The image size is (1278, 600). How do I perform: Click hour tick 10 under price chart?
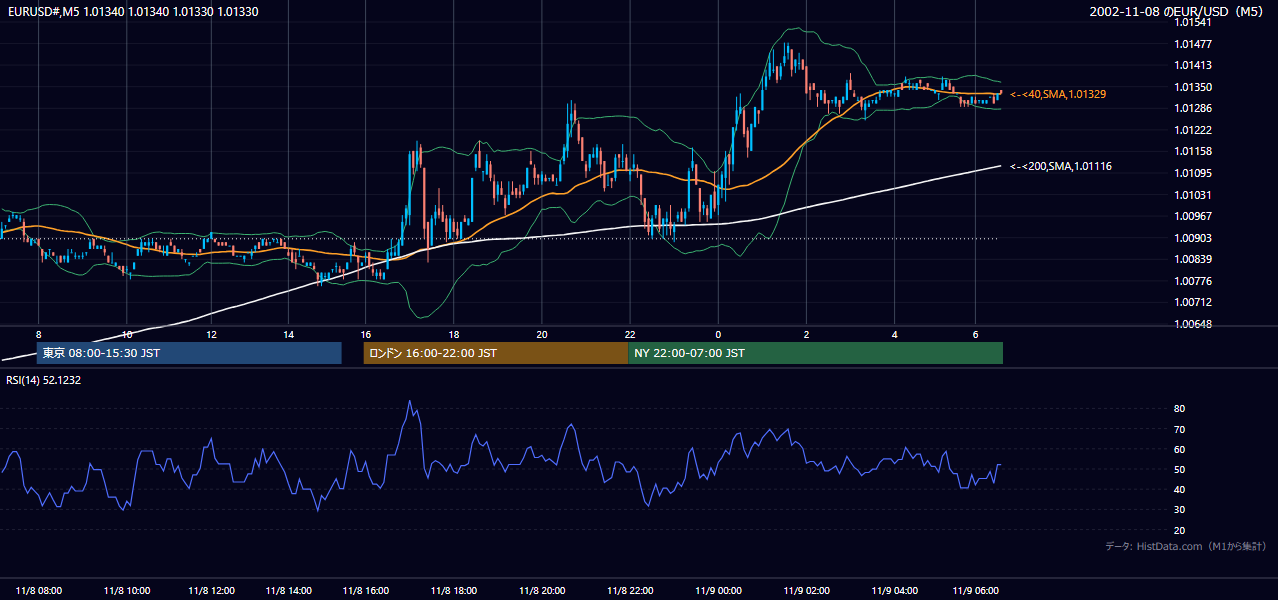point(126,334)
